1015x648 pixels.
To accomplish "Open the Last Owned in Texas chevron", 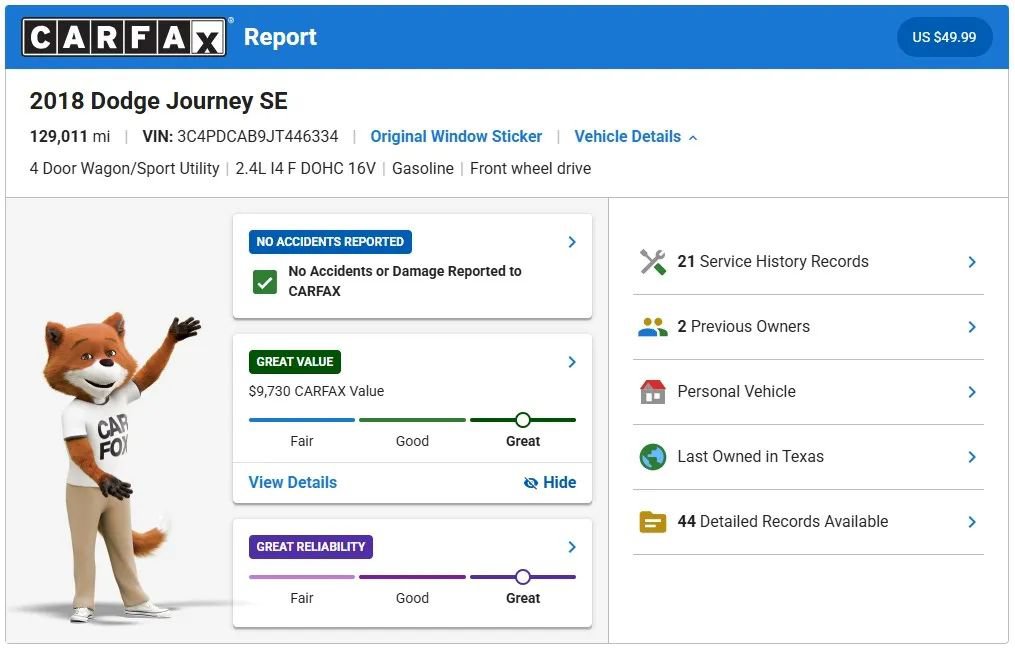I will pyautogui.click(x=972, y=457).
